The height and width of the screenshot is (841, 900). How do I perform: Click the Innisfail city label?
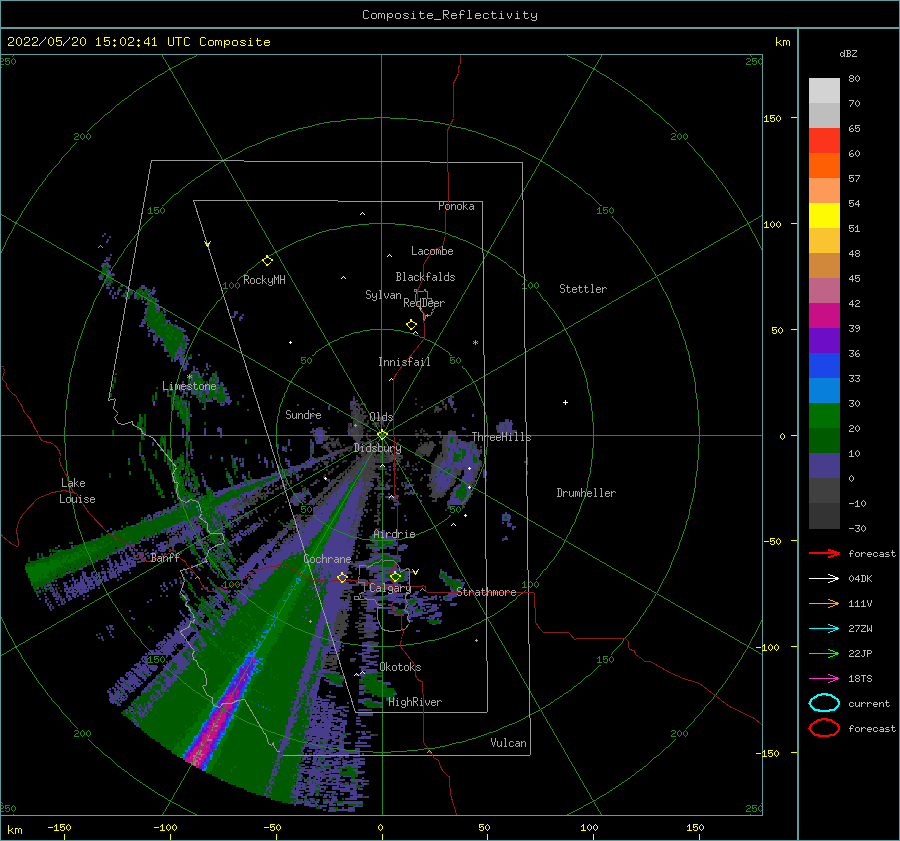pos(404,362)
